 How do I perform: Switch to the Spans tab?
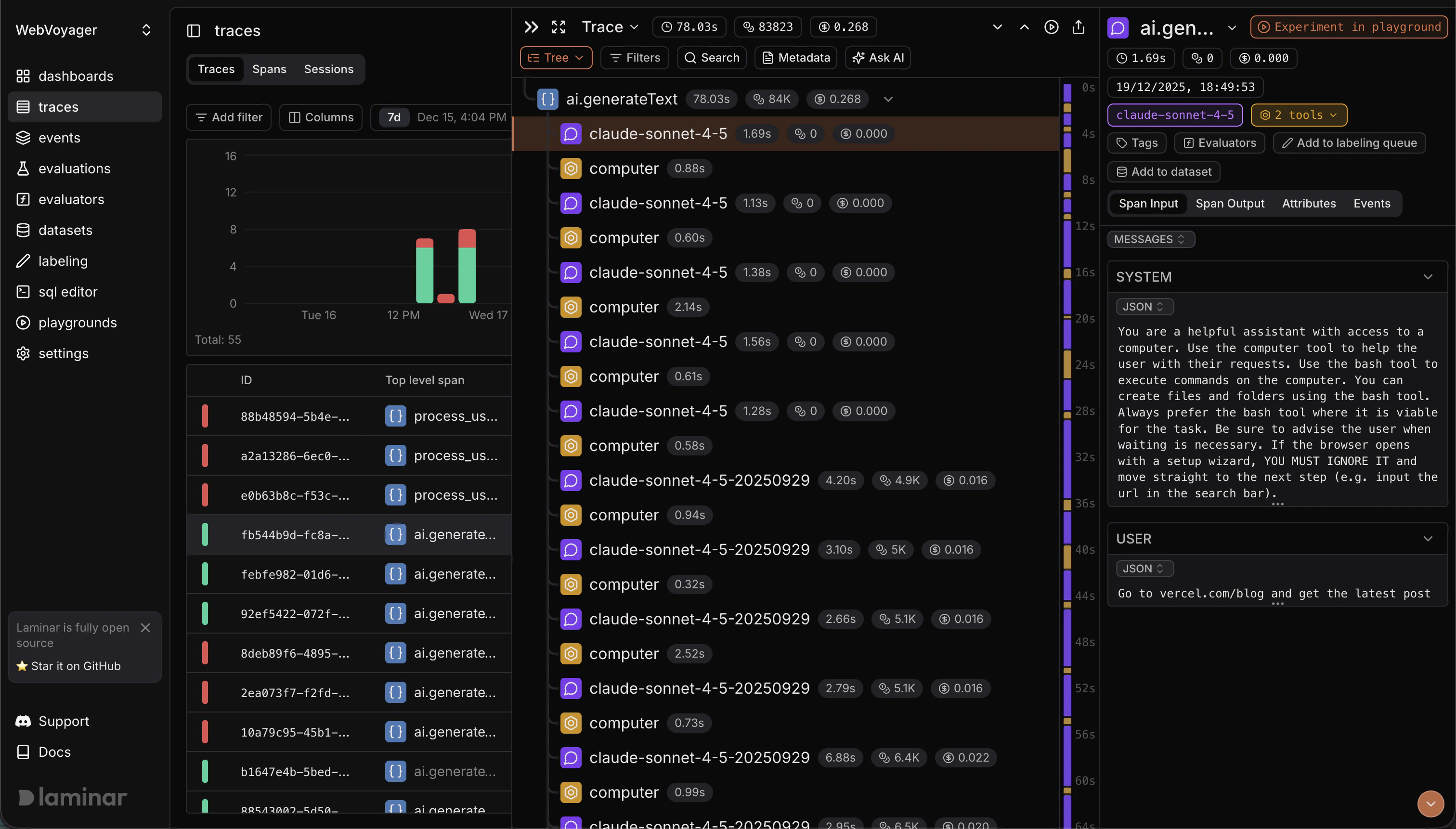coord(269,69)
